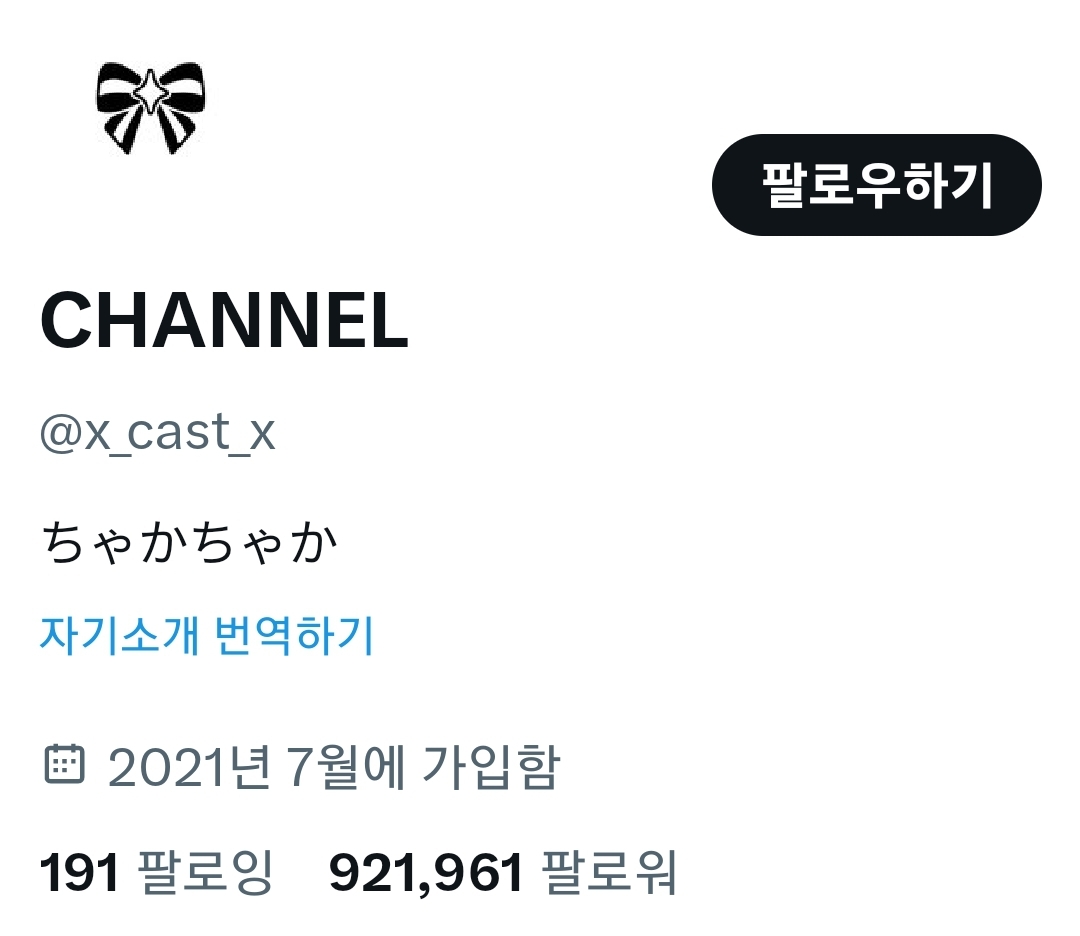Tap the 팔로잉 label

[x=205, y=872]
